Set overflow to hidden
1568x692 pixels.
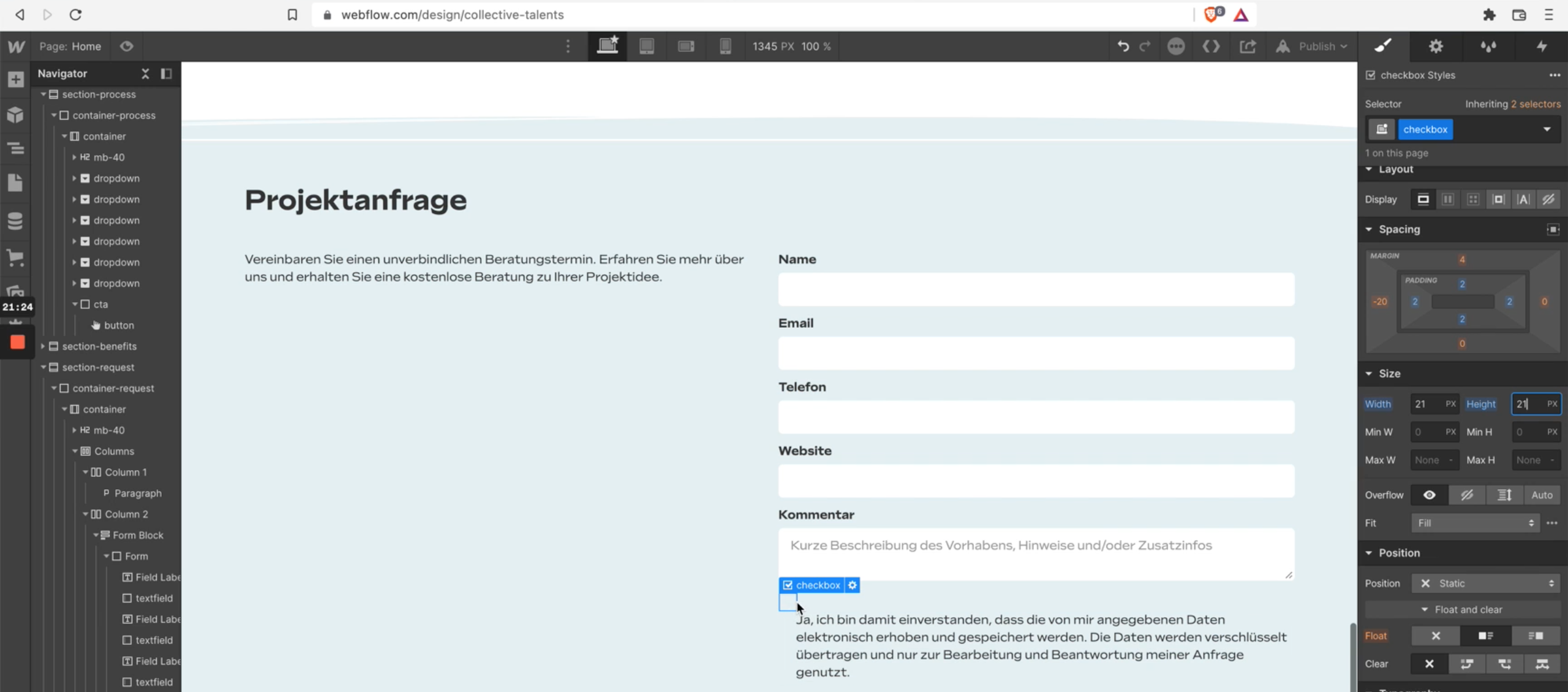click(1467, 495)
